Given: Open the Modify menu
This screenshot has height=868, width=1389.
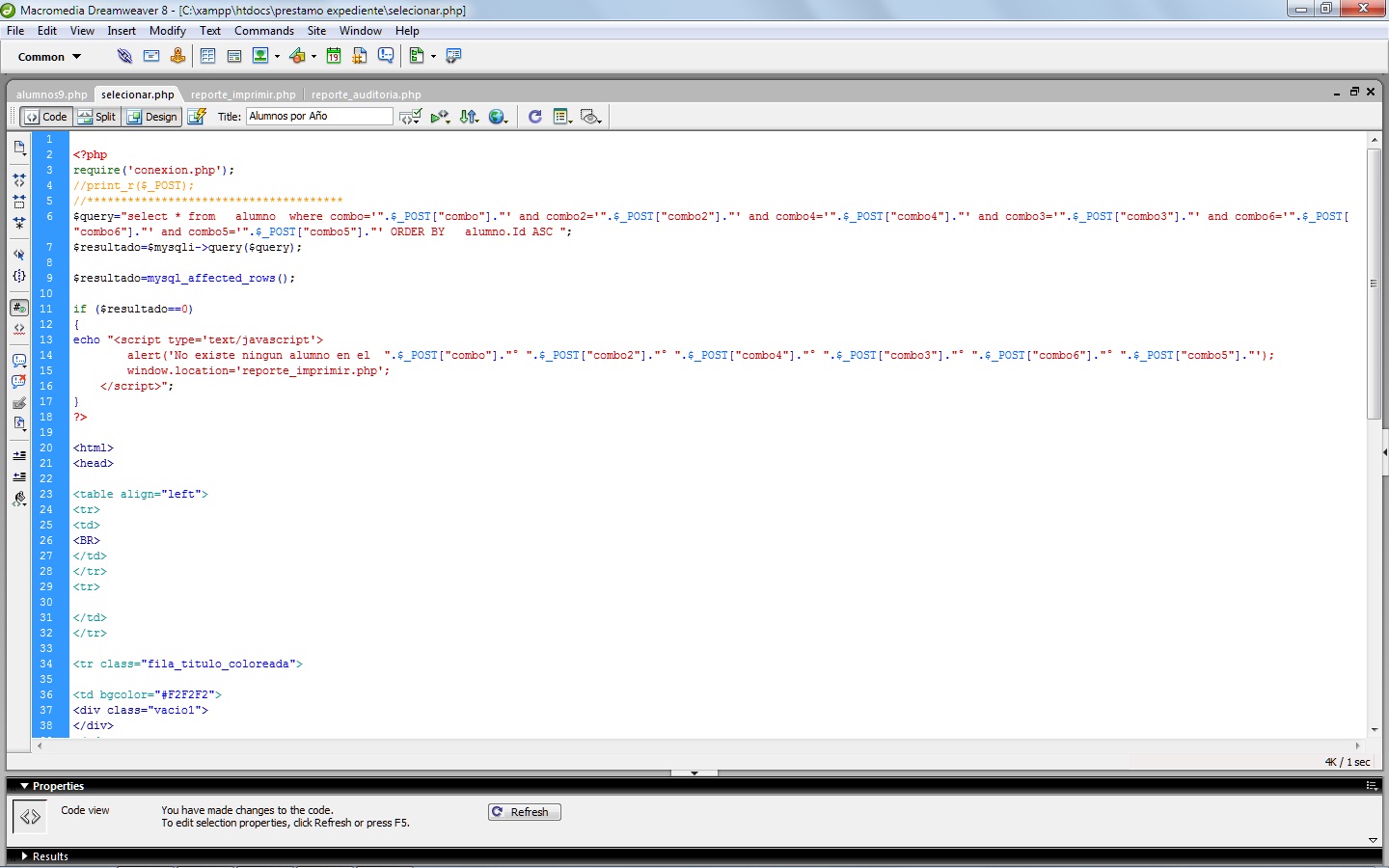Looking at the screenshot, I should coord(168,31).
